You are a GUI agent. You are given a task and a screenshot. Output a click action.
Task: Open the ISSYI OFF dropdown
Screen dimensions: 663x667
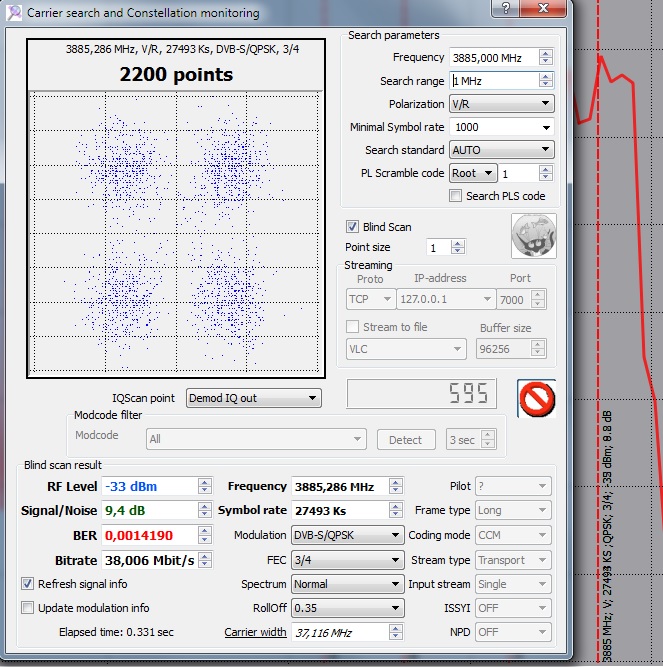(513, 608)
